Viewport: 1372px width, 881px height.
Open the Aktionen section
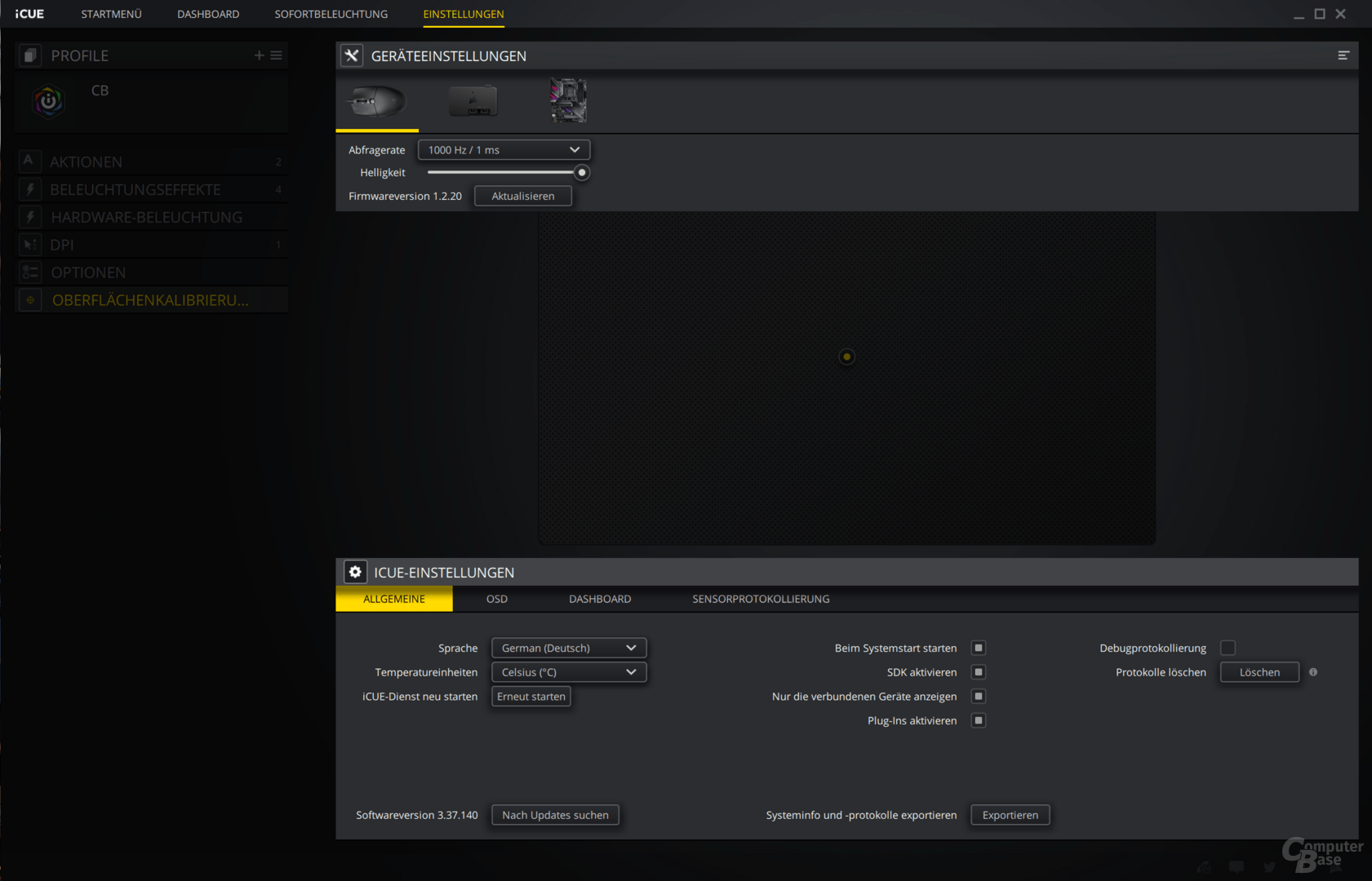click(x=152, y=162)
